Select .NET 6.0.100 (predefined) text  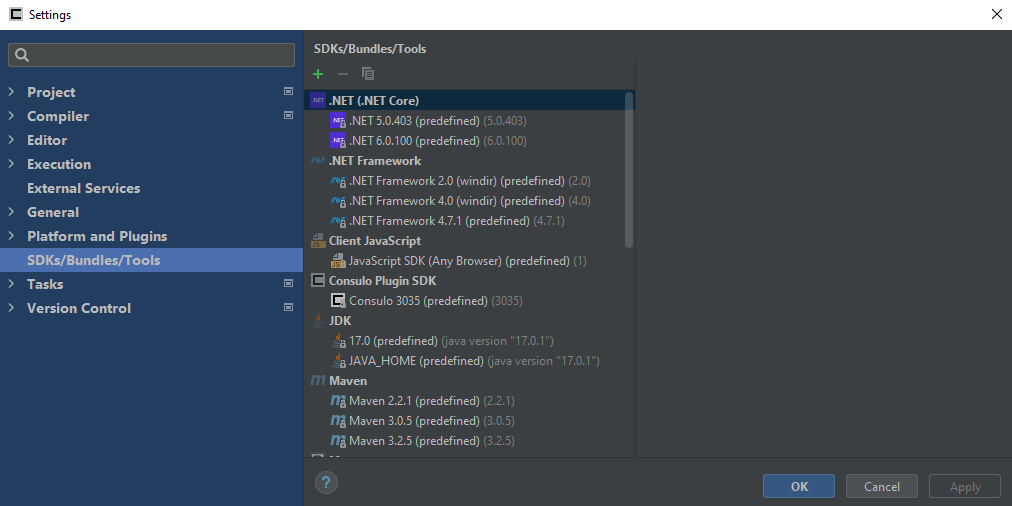pos(414,141)
